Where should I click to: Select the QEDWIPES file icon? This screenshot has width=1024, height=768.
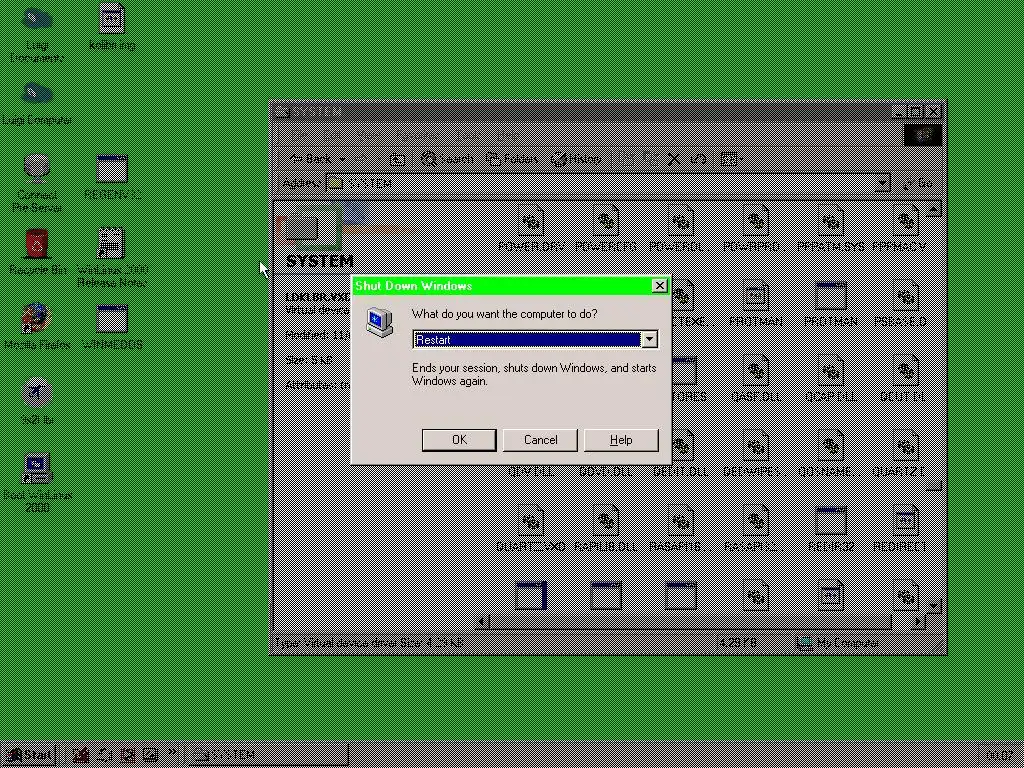[756, 454]
